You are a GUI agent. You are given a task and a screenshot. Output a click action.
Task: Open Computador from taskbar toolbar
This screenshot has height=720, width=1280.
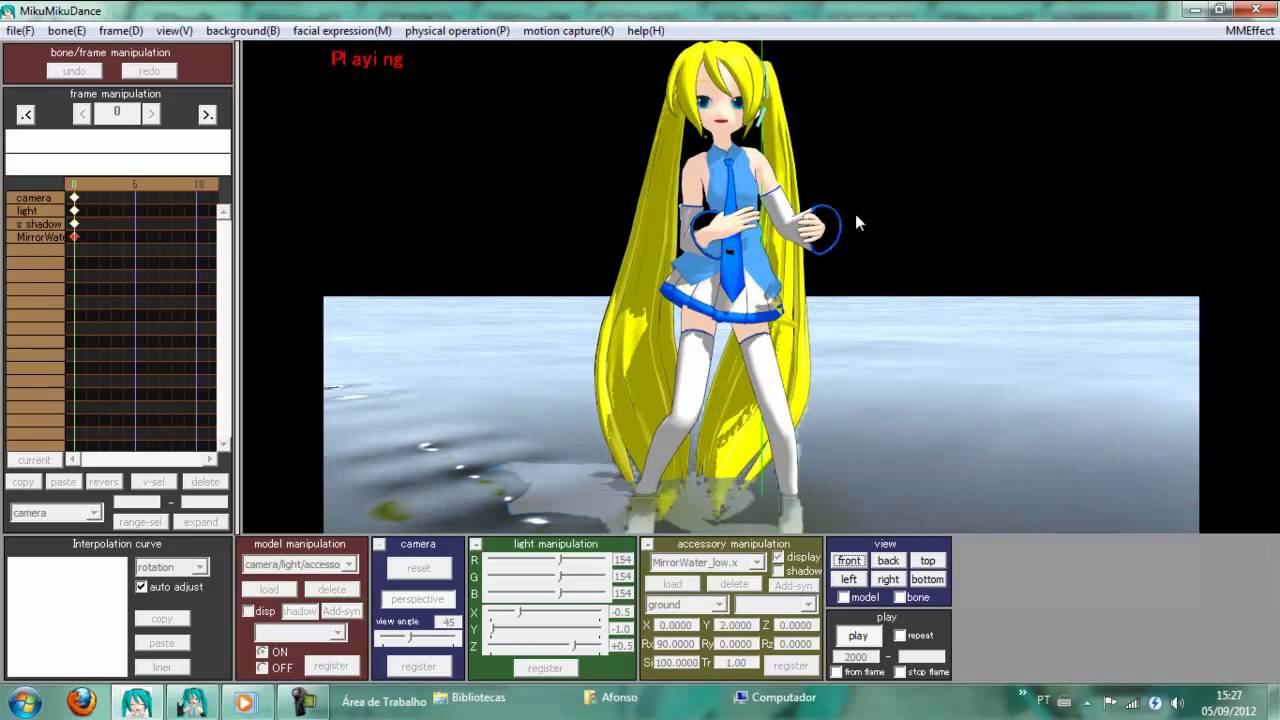click(775, 697)
